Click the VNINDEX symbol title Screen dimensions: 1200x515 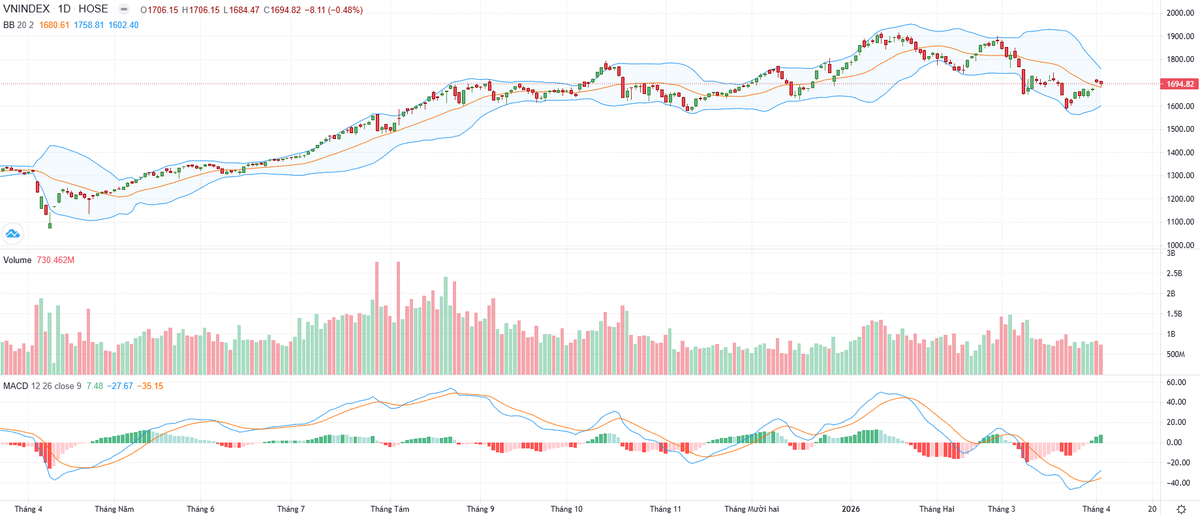pyautogui.click(x=27, y=9)
